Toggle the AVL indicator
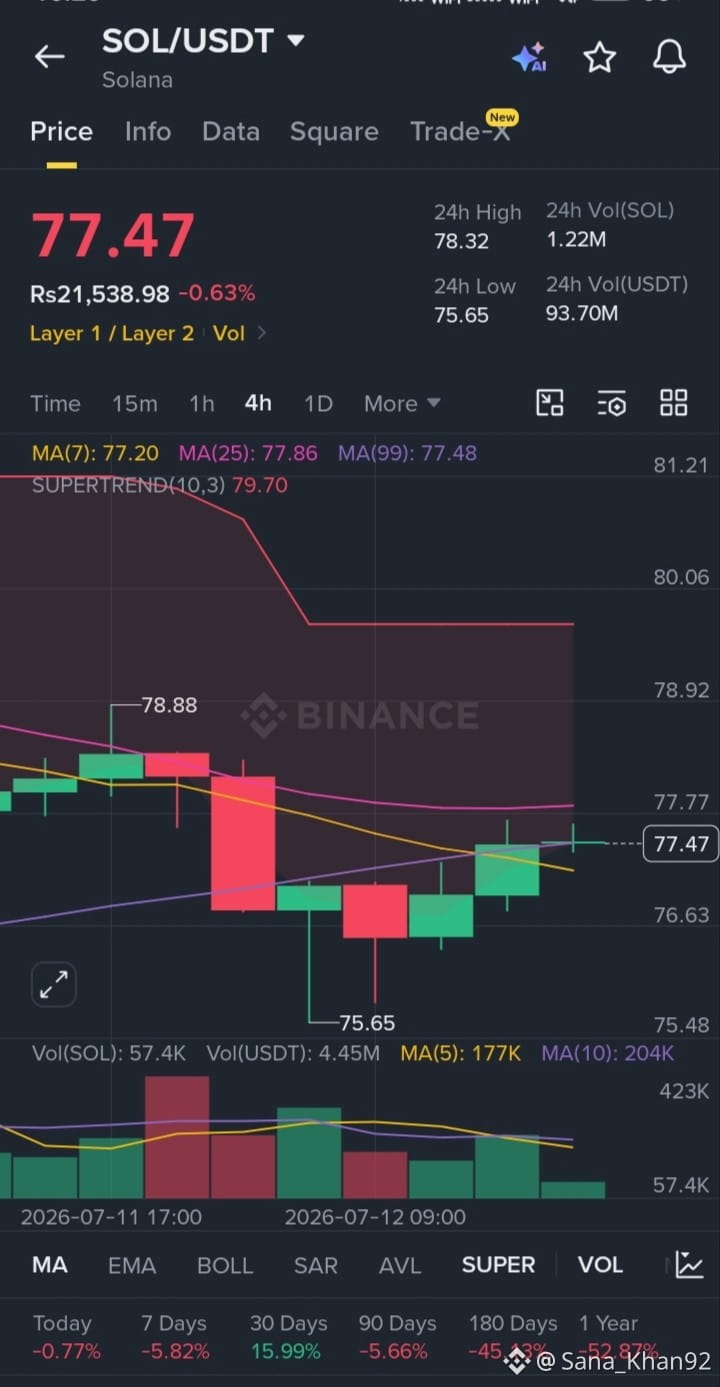The height and width of the screenshot is (1387, 720). [x=400, y=1265]
